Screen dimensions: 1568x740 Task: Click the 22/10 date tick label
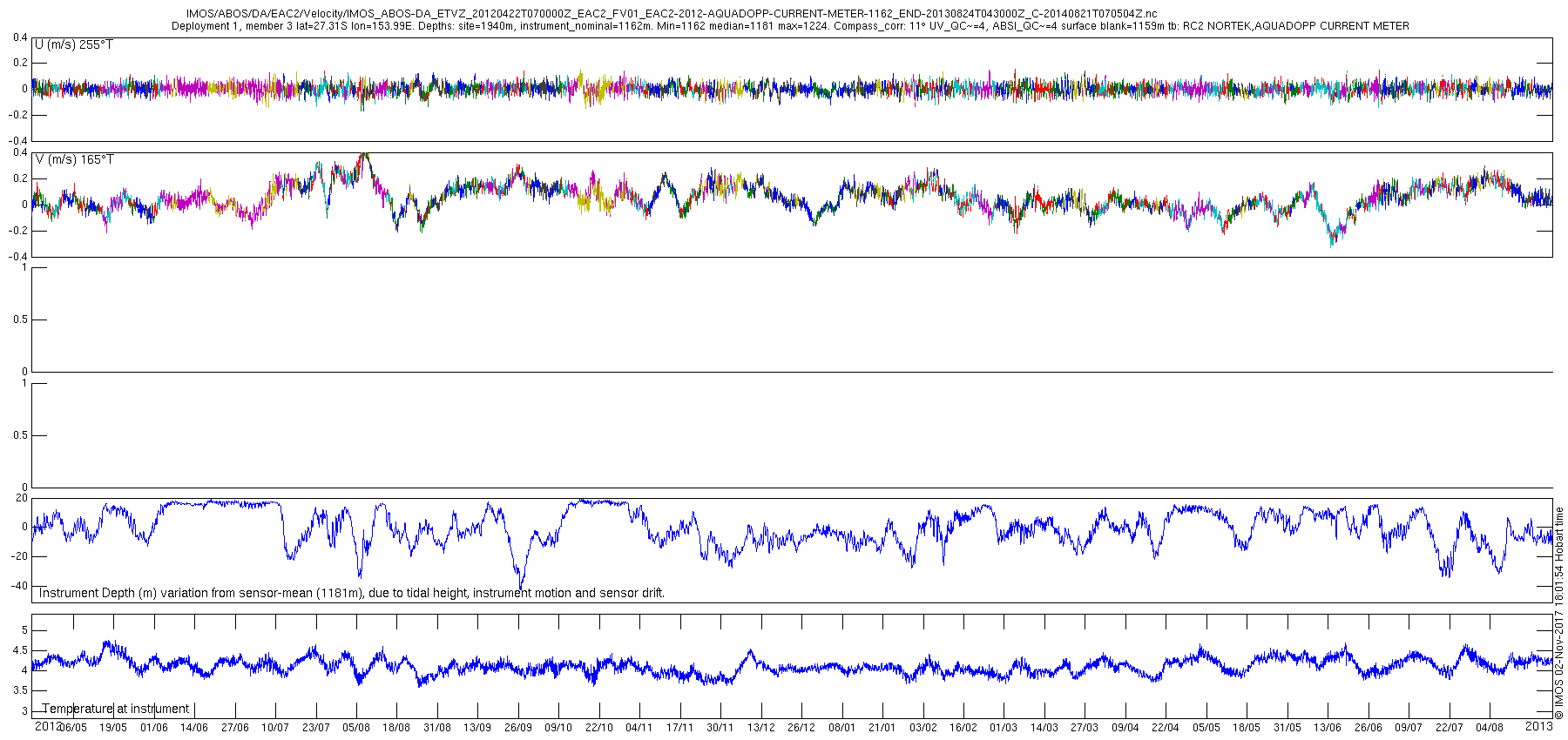[x=599, y=728]
